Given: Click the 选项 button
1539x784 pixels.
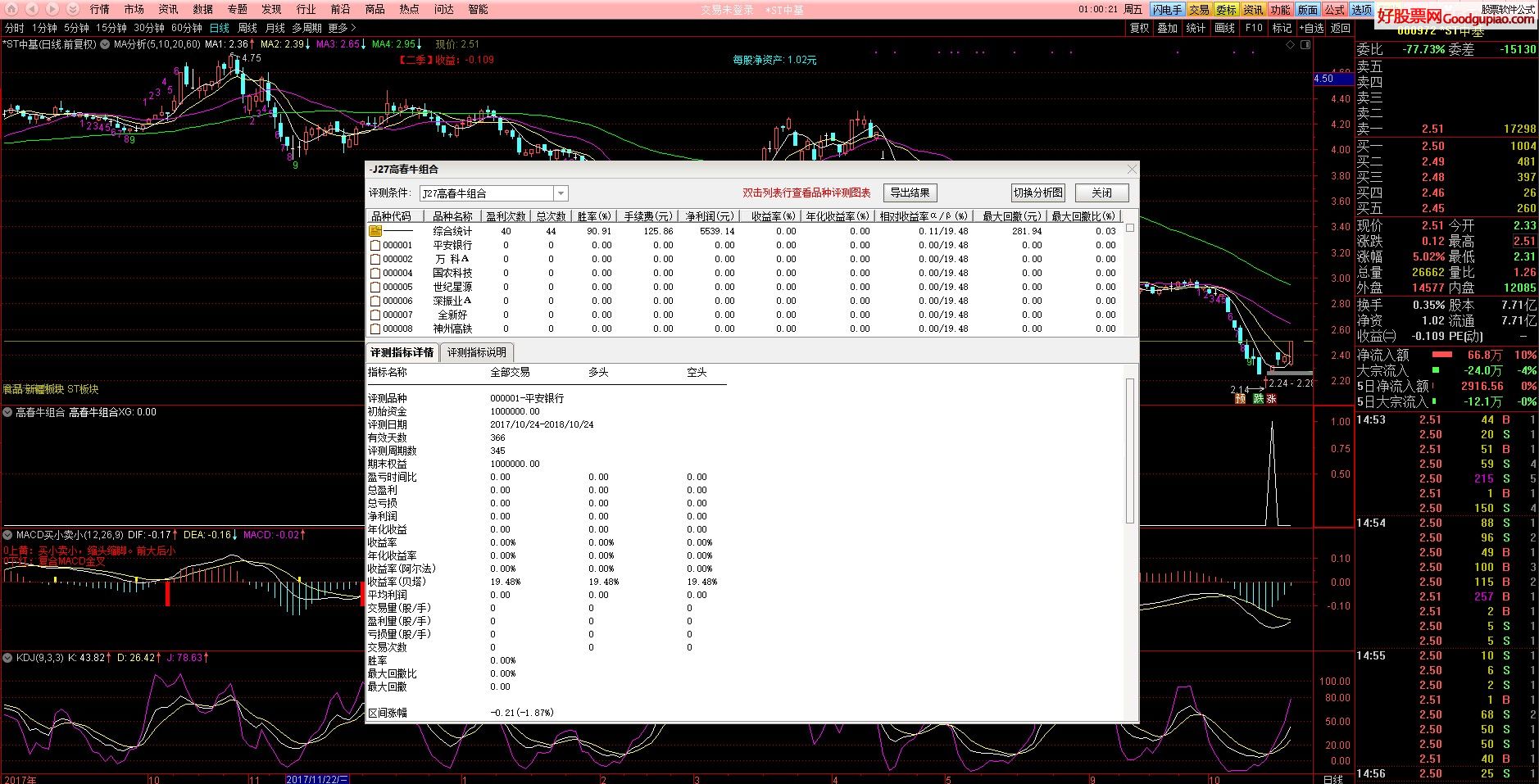Looking at the screenshot, I should (x=1361, y=10).
